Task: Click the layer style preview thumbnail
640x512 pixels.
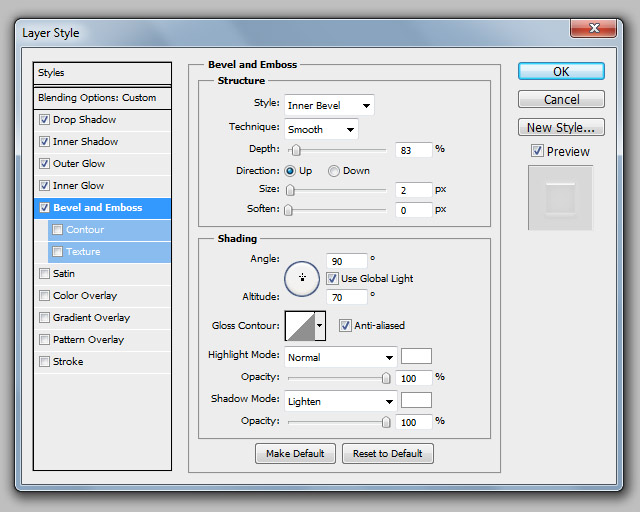Action: point(560,198)
